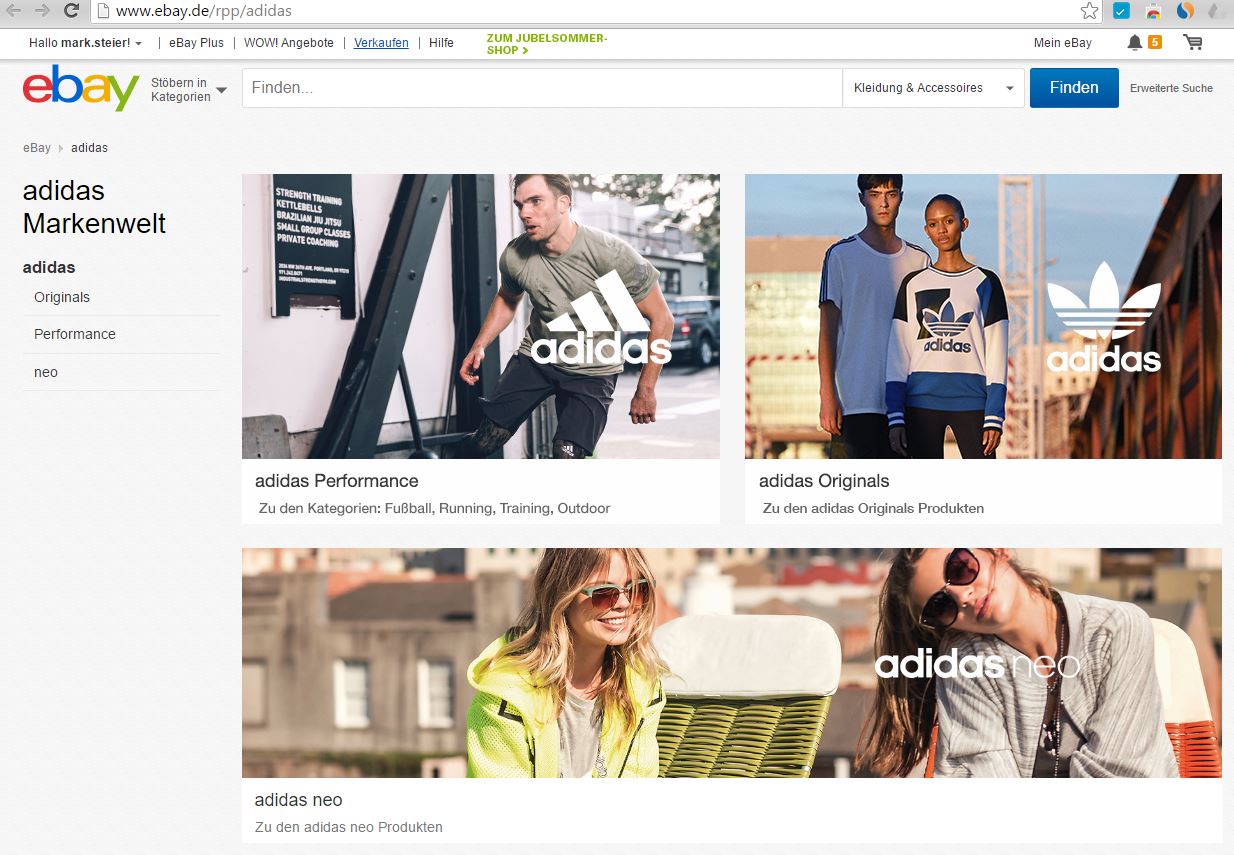Open notifications via the bell icon
Viewport: 1234px width, 855px height.
(1134, 42)
